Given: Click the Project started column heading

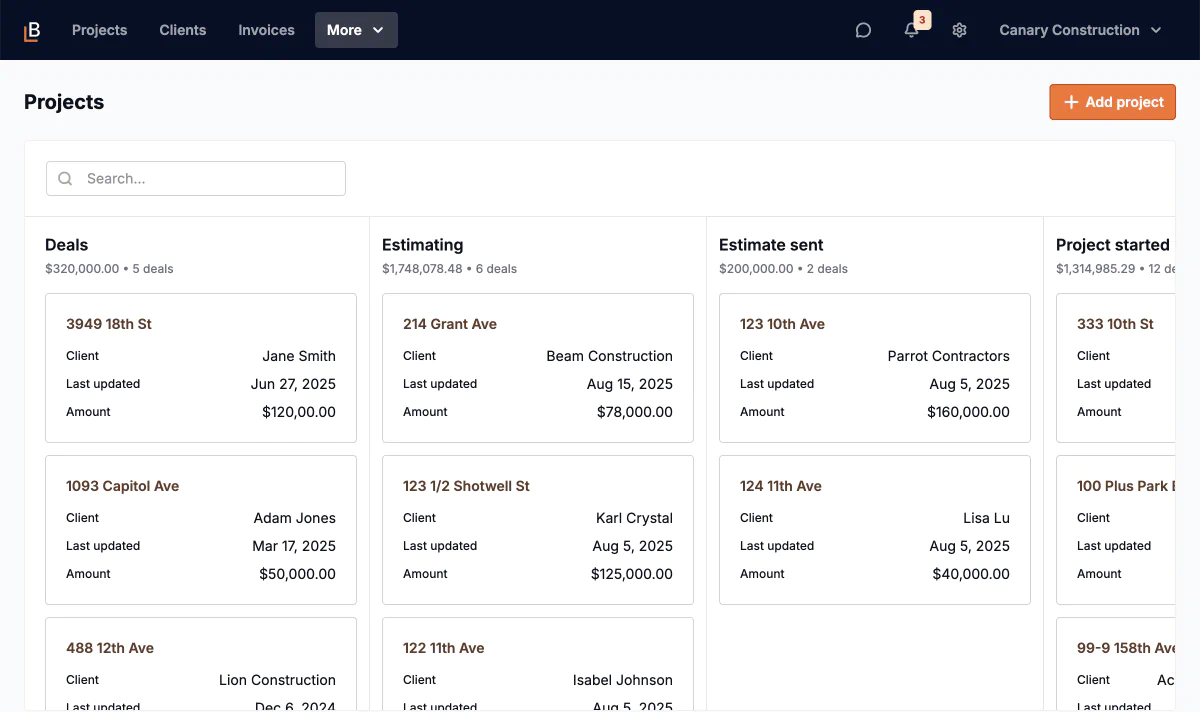Looking at the screenshot, I should coord(1113,245).
